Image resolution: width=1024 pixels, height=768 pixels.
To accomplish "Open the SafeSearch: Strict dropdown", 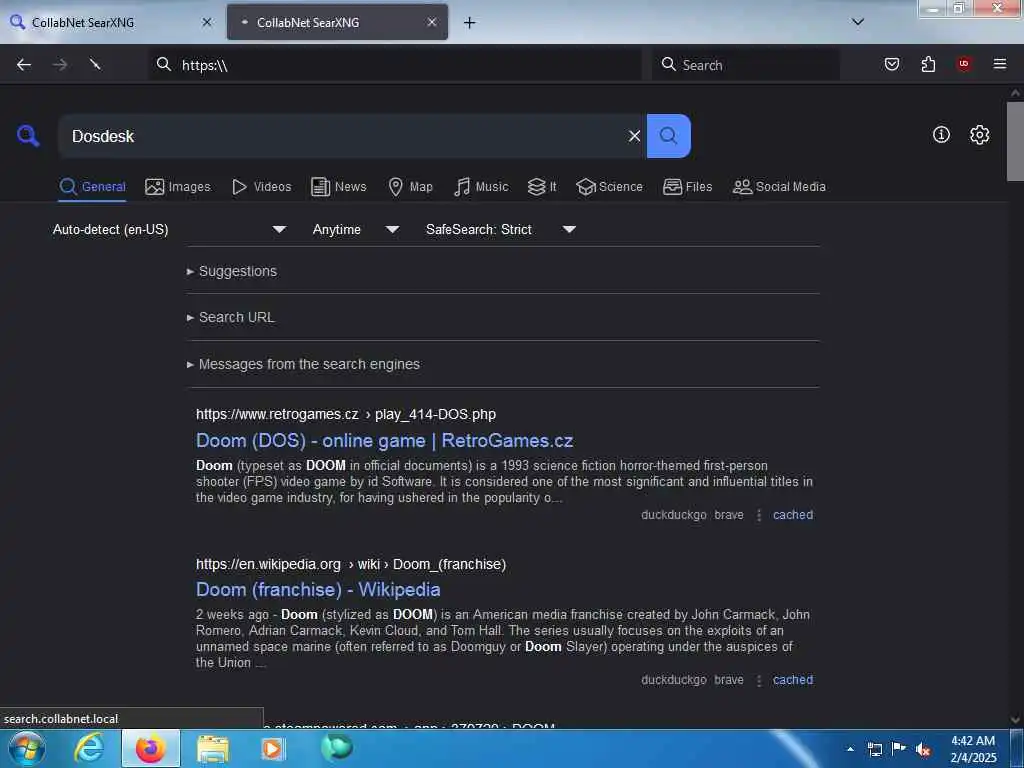I will (500, 229).
